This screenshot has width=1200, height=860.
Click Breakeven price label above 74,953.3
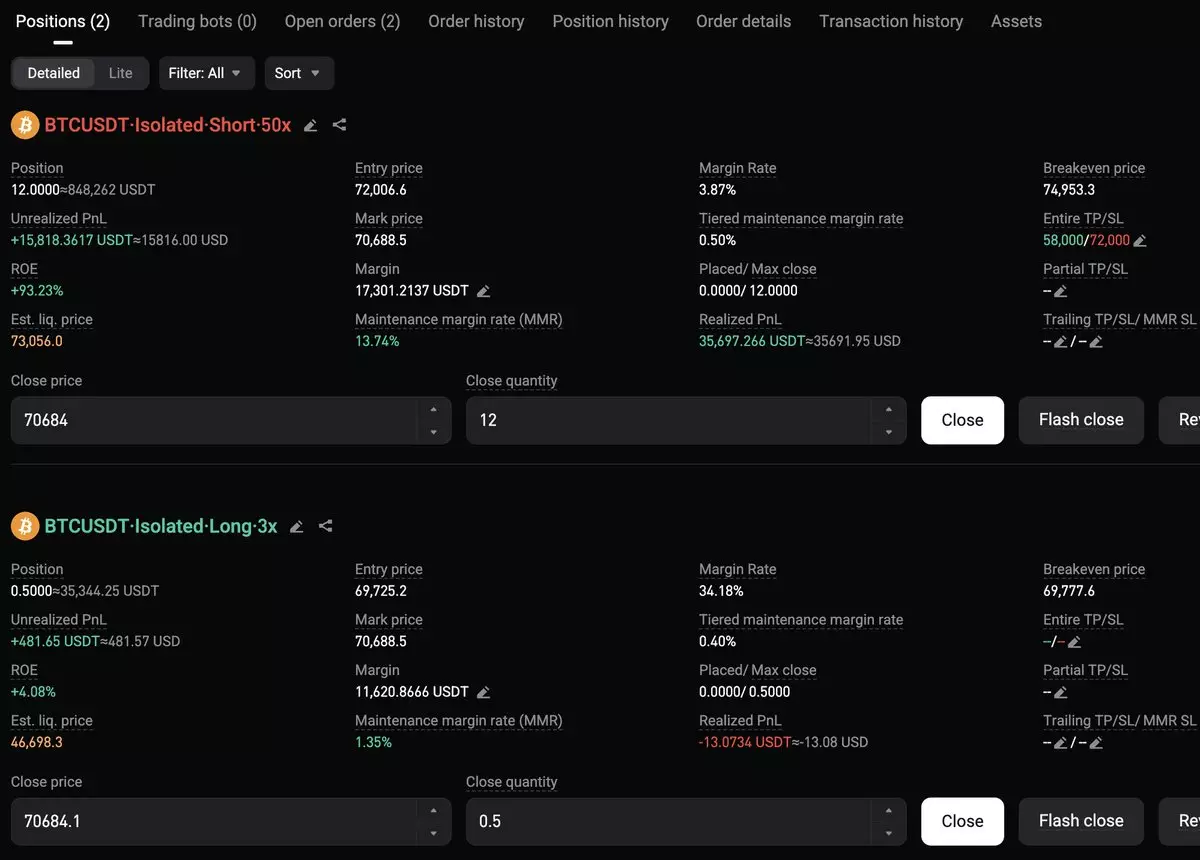[x=1094, y=168]
